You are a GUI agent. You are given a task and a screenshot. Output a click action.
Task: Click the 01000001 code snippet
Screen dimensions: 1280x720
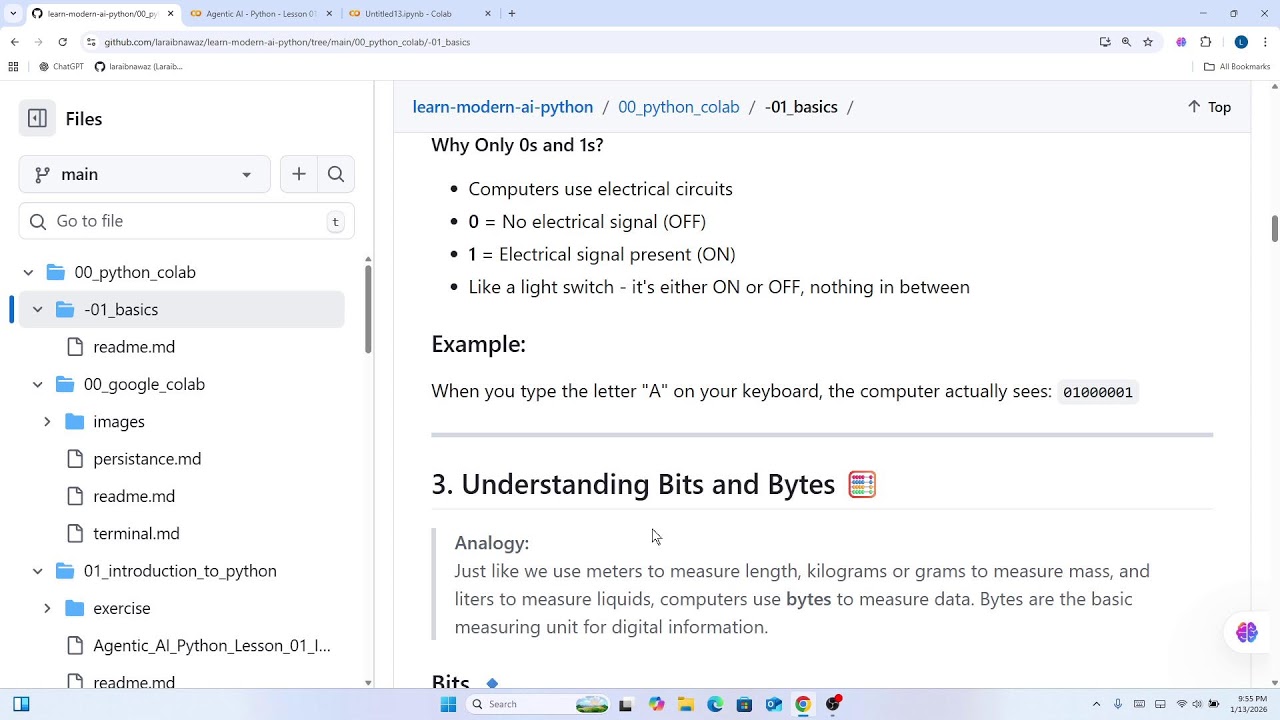(1097, 392)
